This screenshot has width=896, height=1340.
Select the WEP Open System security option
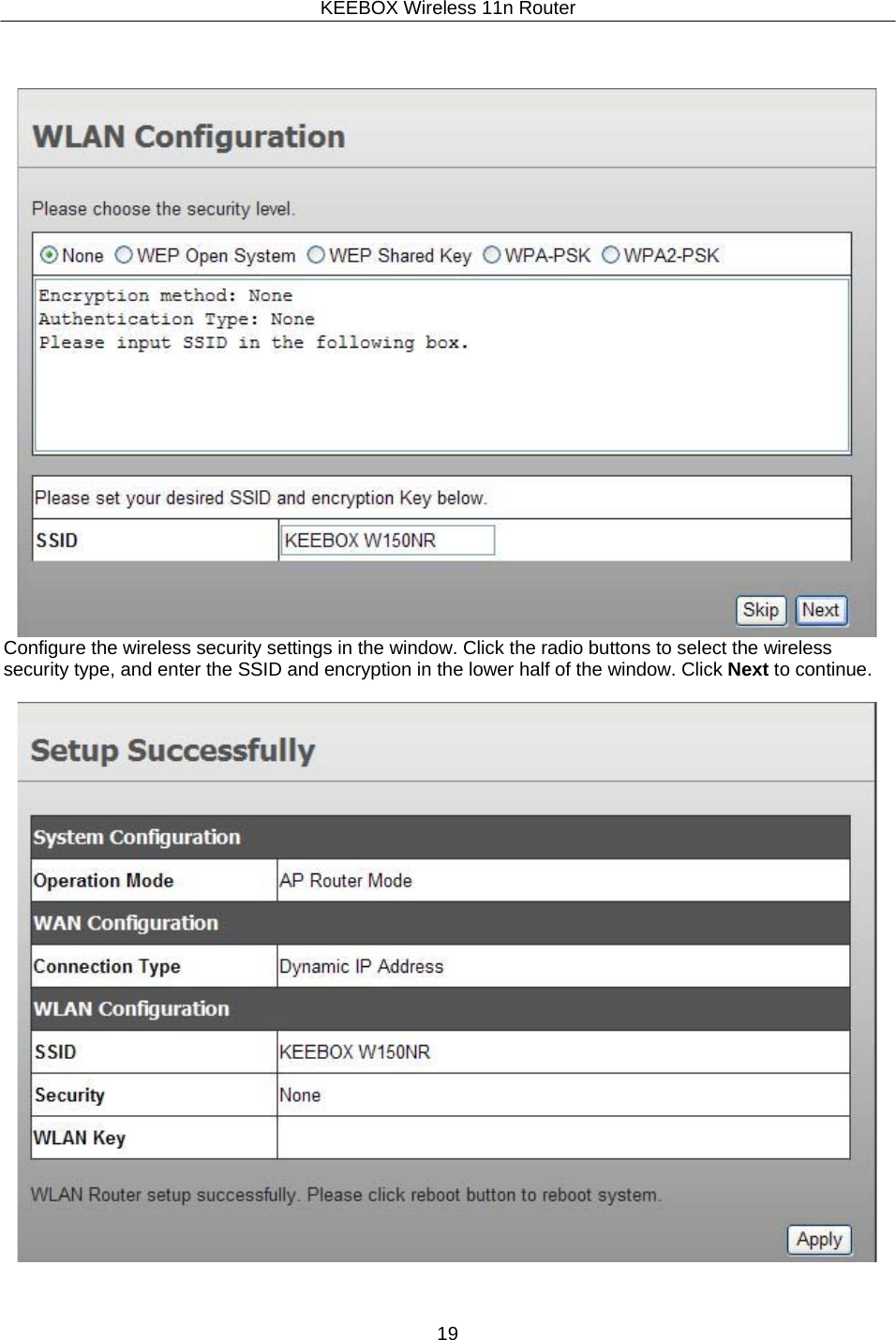(x=125, y=255)
